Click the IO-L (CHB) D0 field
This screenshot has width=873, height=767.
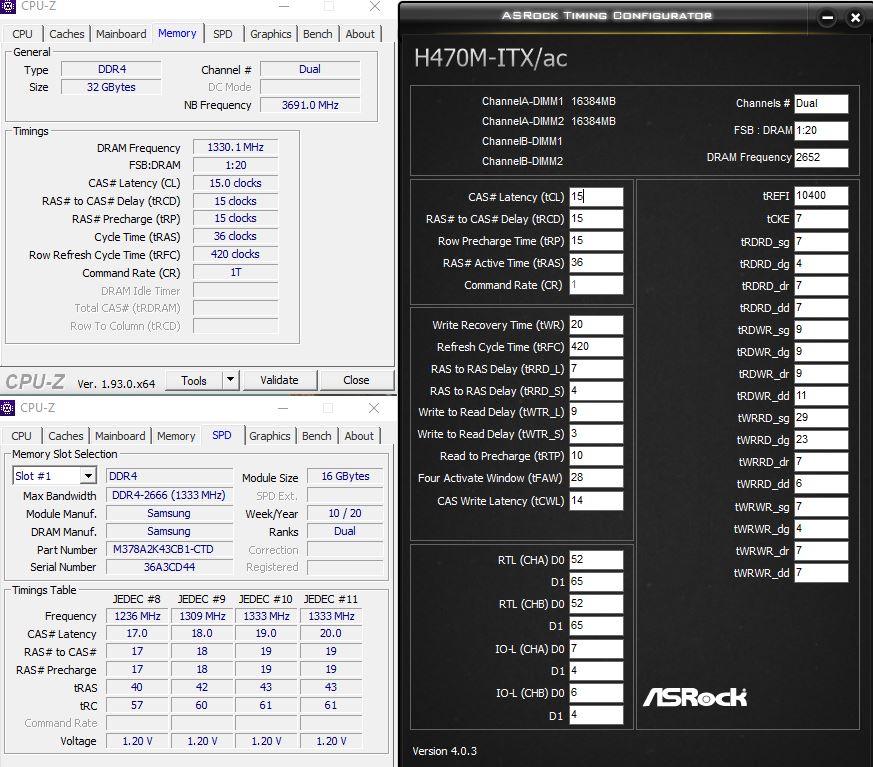coord(596,692)
